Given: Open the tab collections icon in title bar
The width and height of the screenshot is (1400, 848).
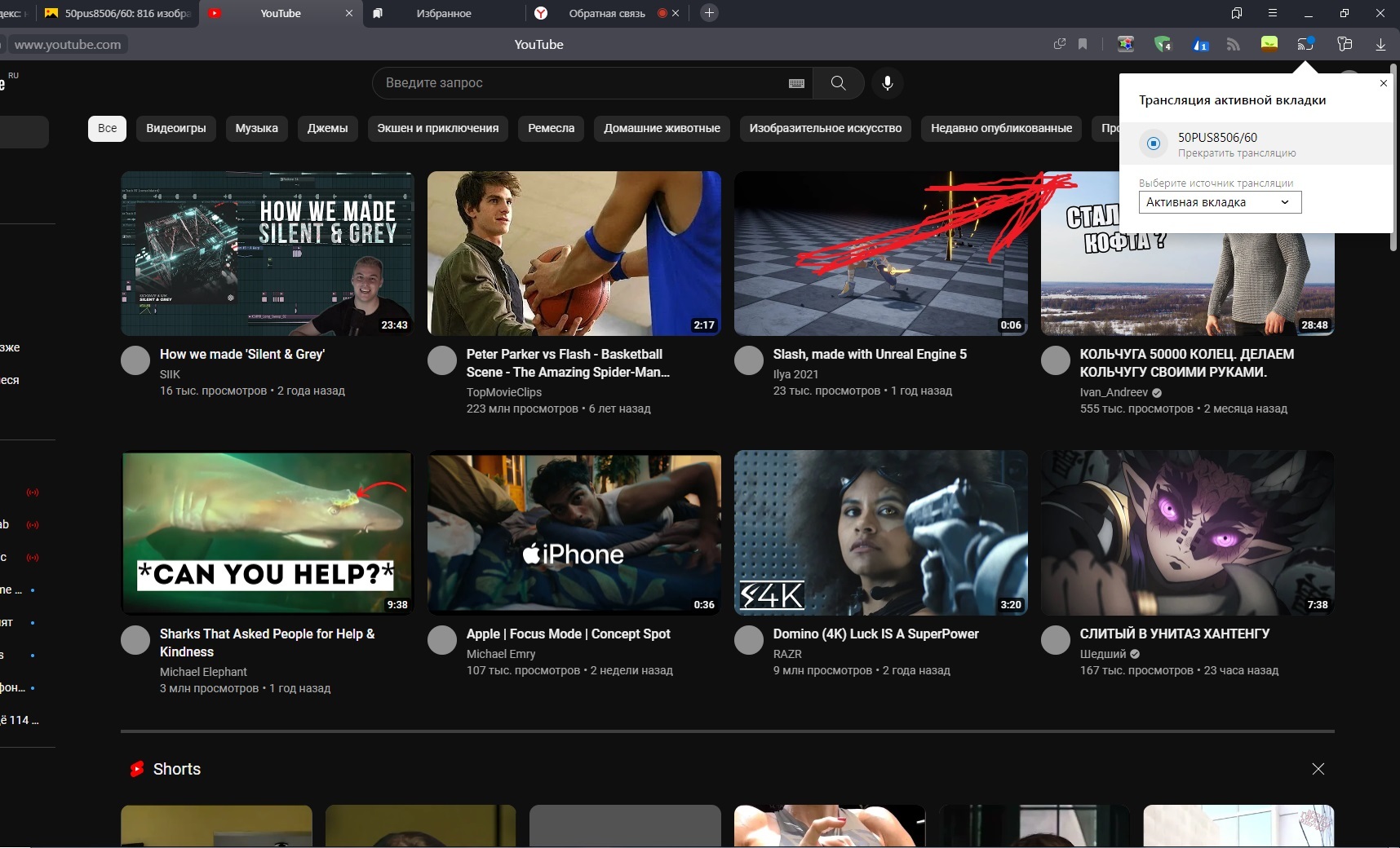Looking at the screenshot, I should (1237, 13).
